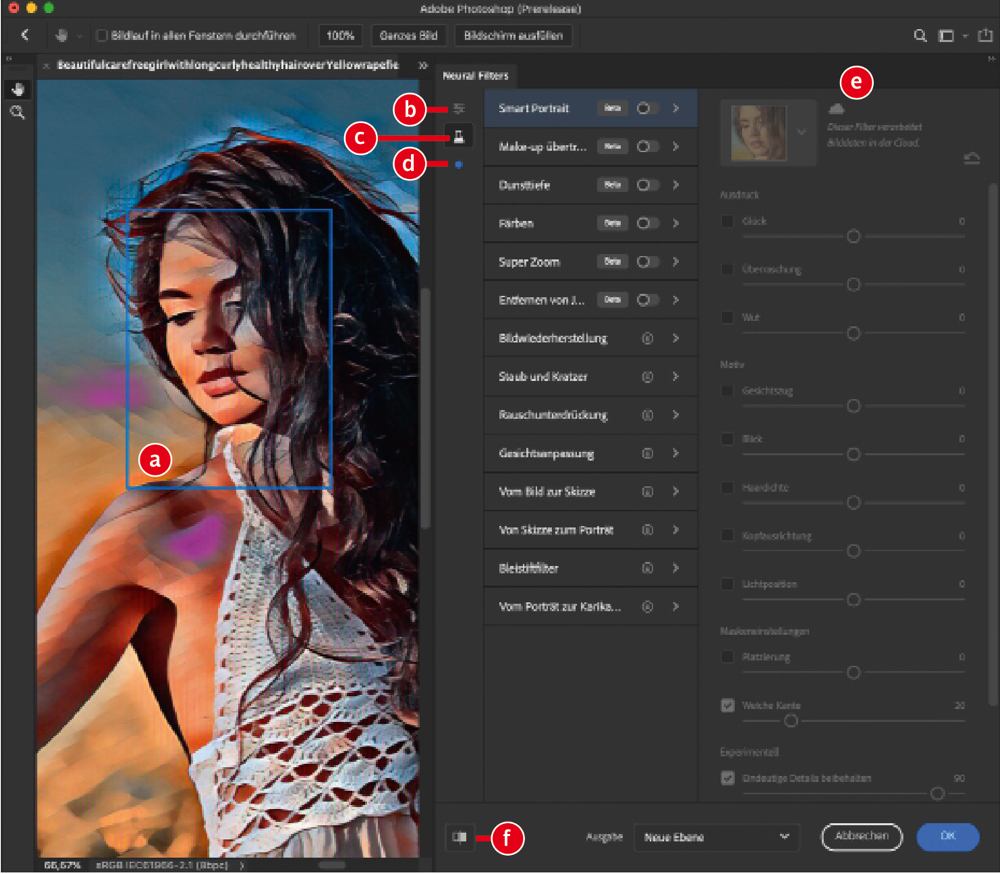The image size is (1000, 874).
Task: Enable the Smart Portrait filter toggle
Action: pos(647,108)
